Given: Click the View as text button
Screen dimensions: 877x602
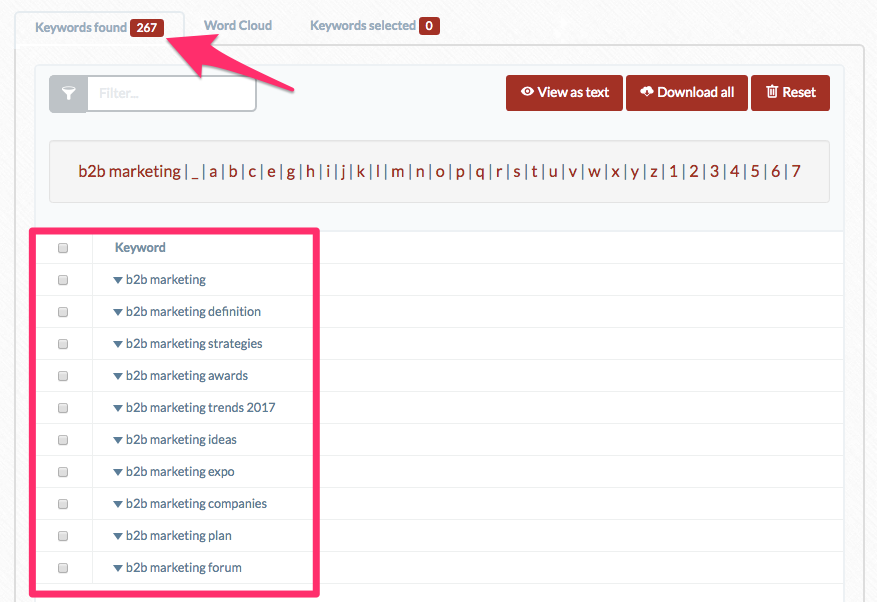Looking at the screenshot, I should (564, 92).
